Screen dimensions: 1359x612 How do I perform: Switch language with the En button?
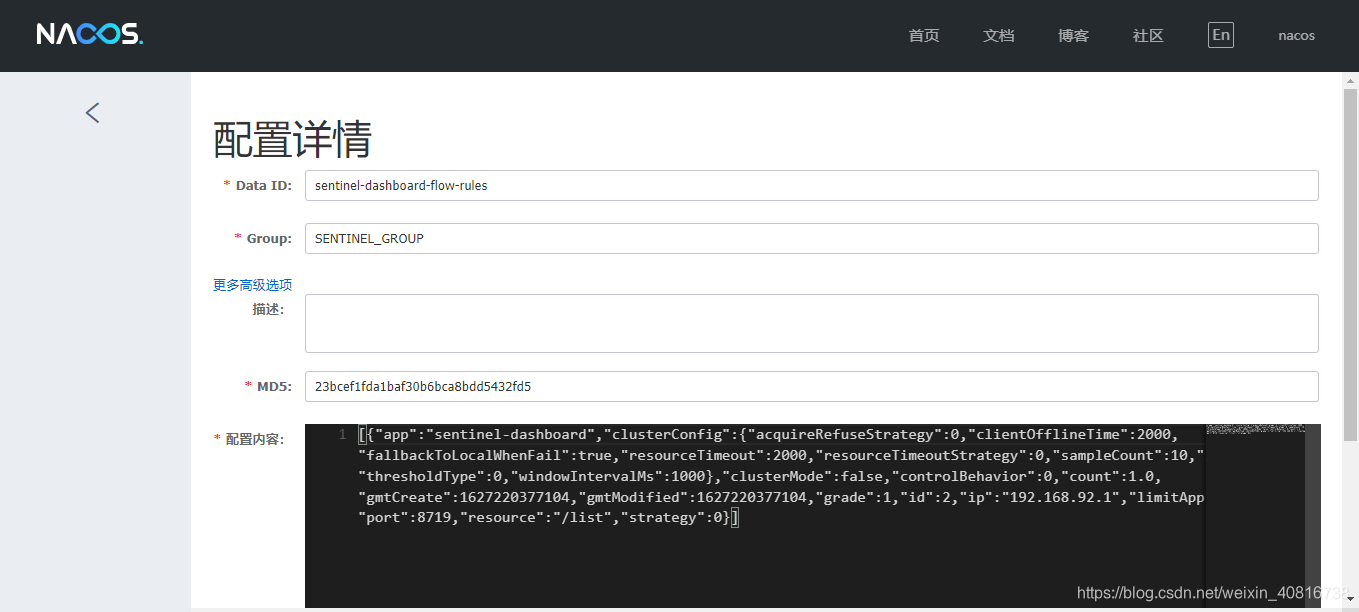[x=1221, y=35]
